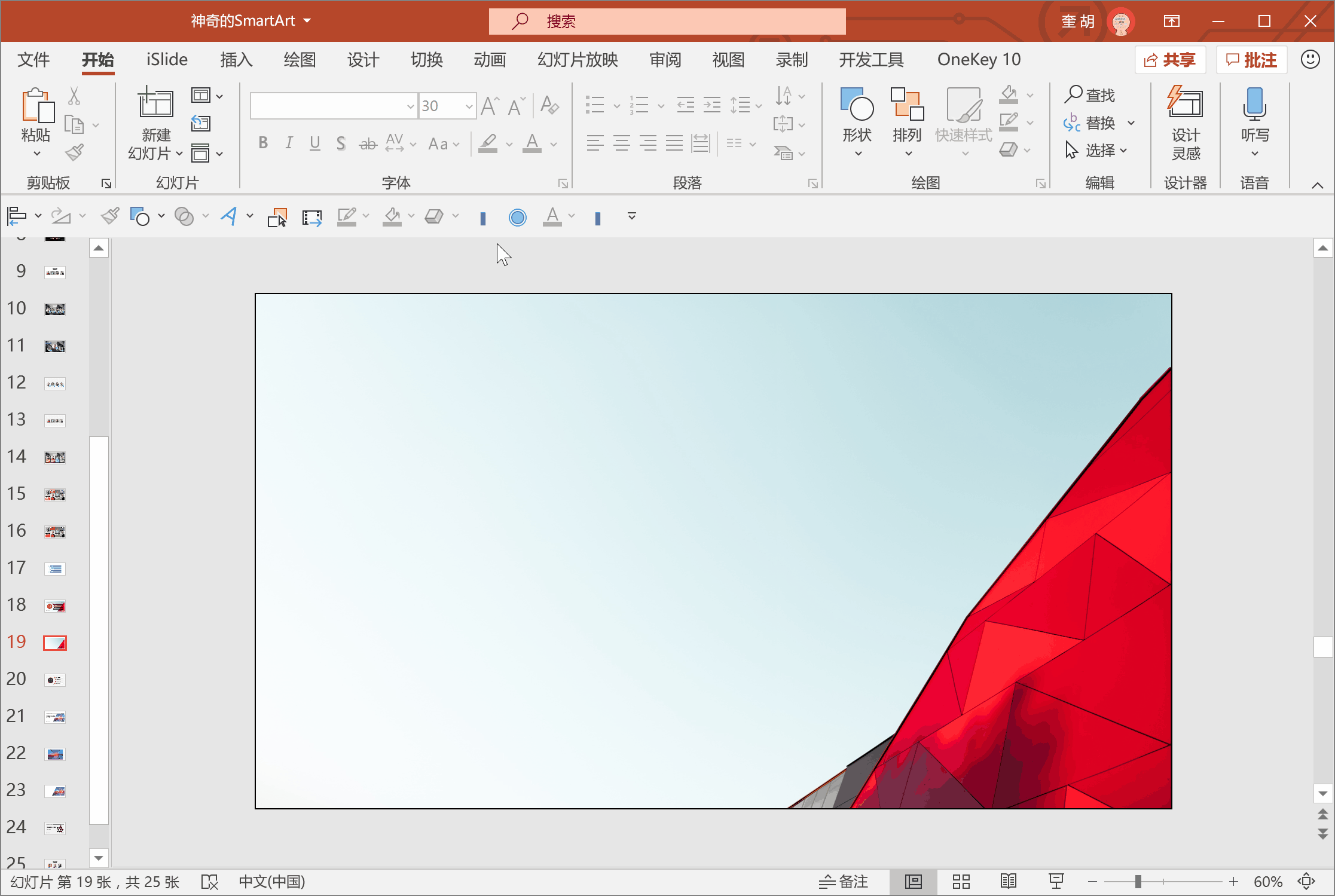Screen dimensions: 1335x896
Task: Click the search (搜索) box in title bar
Action: pos(667,22)
